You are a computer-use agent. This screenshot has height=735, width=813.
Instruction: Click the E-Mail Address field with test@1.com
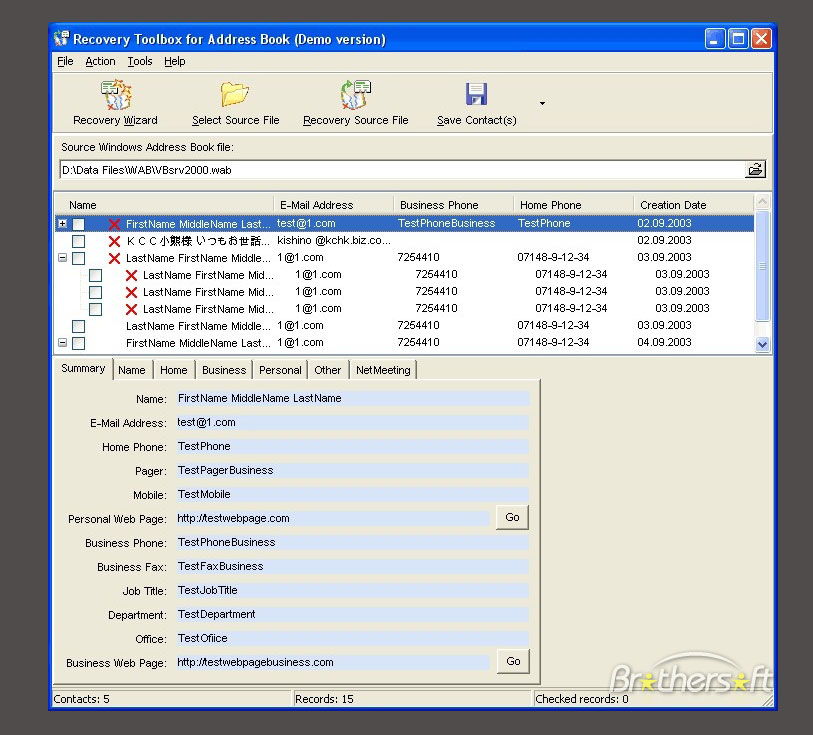(x=353, y=422)
